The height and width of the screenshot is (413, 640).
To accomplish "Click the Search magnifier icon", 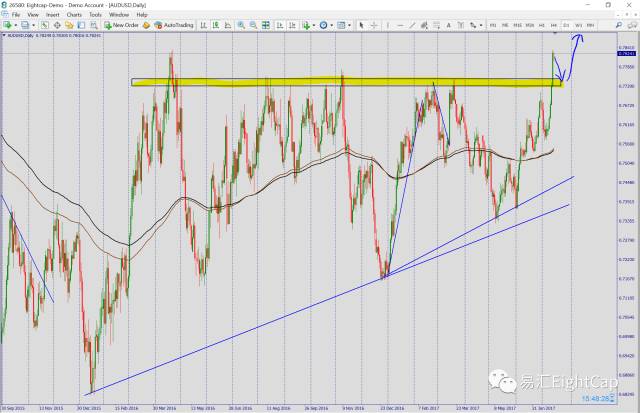I will point(619,25).
